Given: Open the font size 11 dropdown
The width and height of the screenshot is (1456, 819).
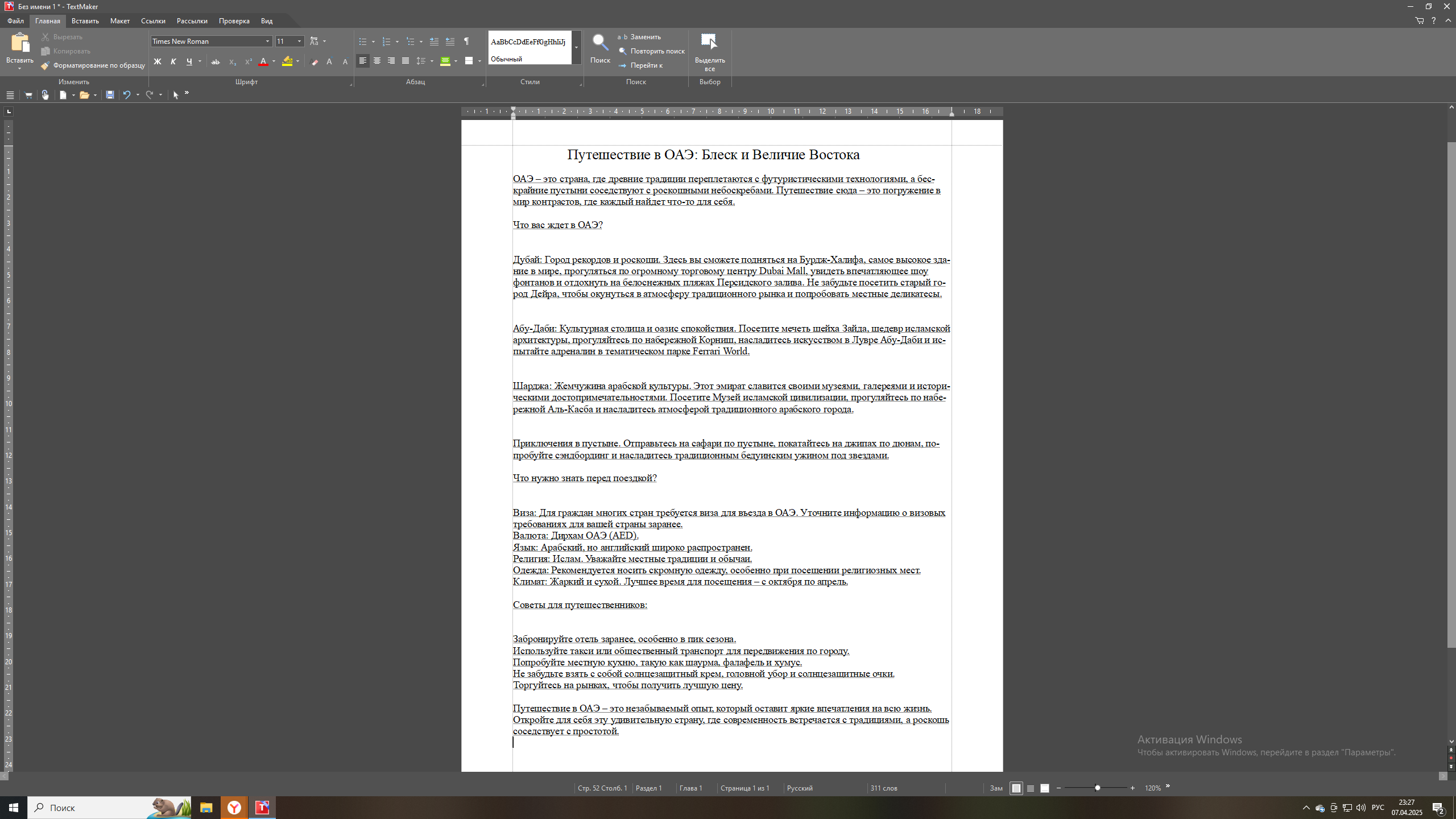Looking at the screenshot, I should point(299,42).
